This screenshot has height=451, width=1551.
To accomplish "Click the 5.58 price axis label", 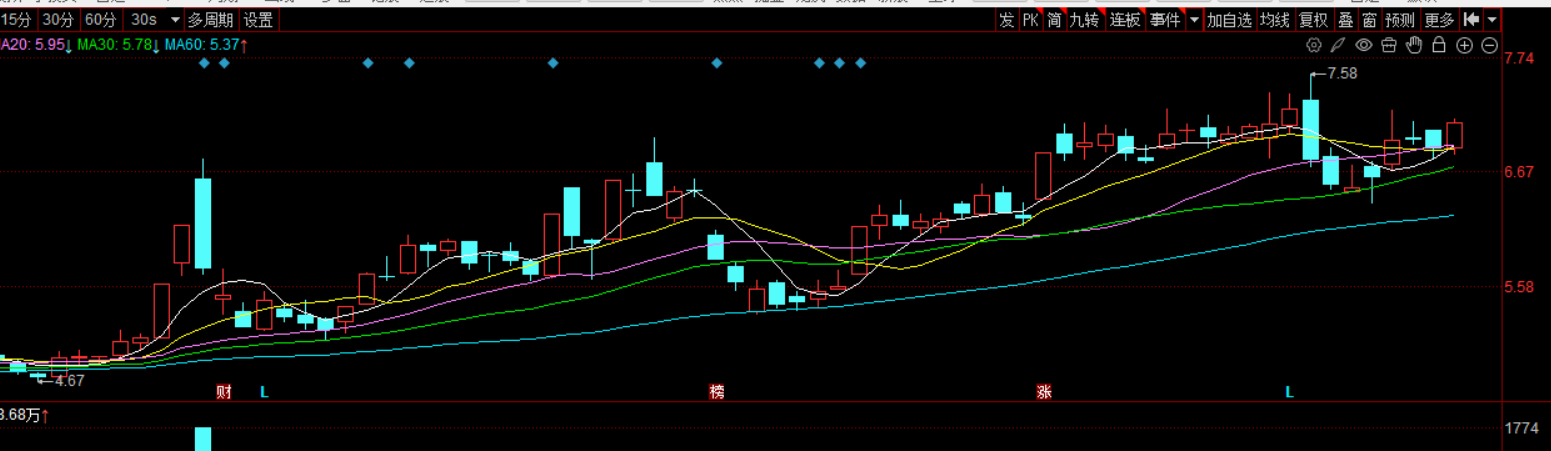I will [1519, 287].
